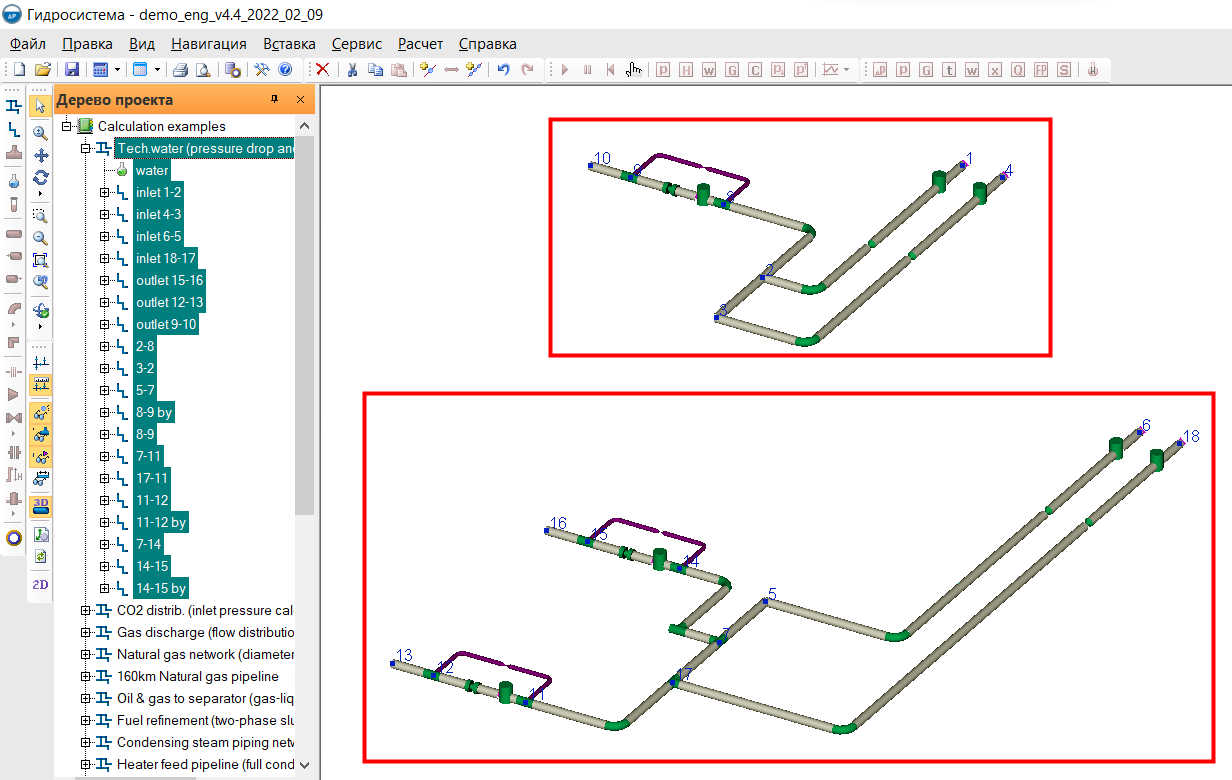Open the calculator icon dropdown arrow
1232x780 pixels.
[x=117, y=70]
